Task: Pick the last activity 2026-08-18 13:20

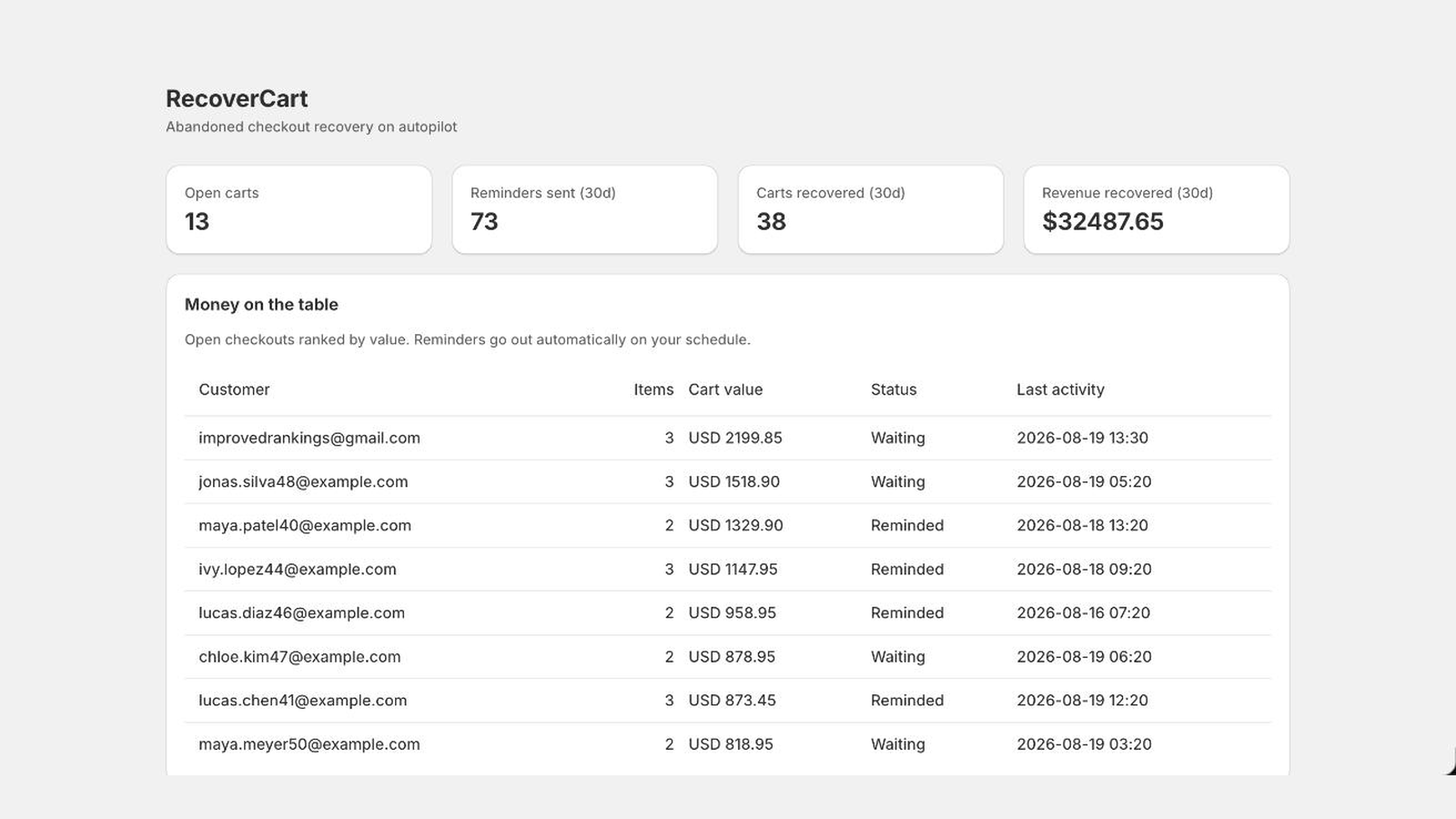Action: coord(1082,525)
